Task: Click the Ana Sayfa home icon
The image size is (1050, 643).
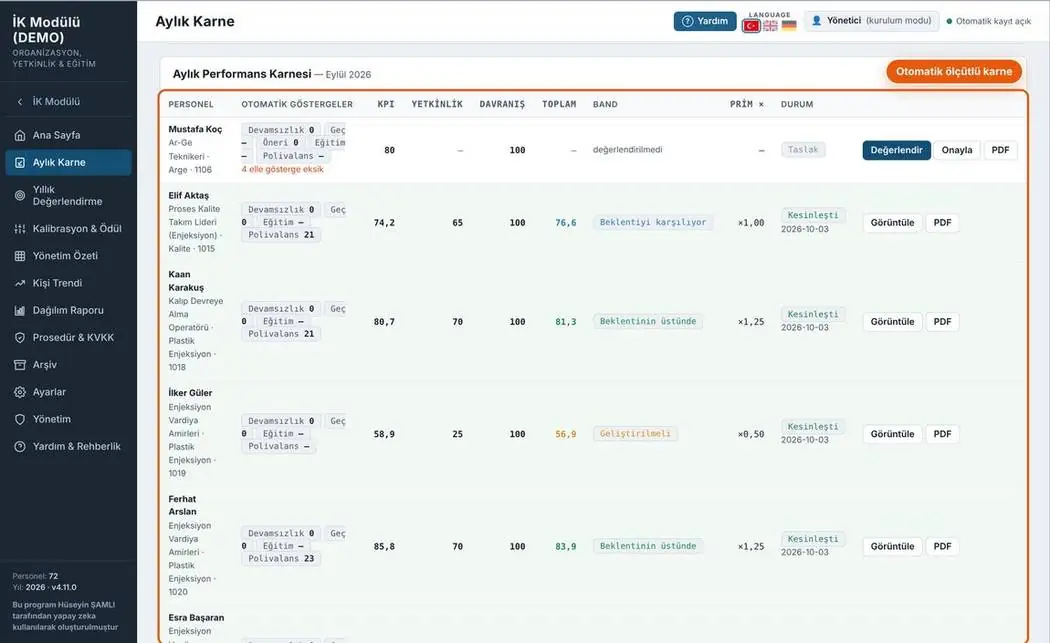Action: 20,135
